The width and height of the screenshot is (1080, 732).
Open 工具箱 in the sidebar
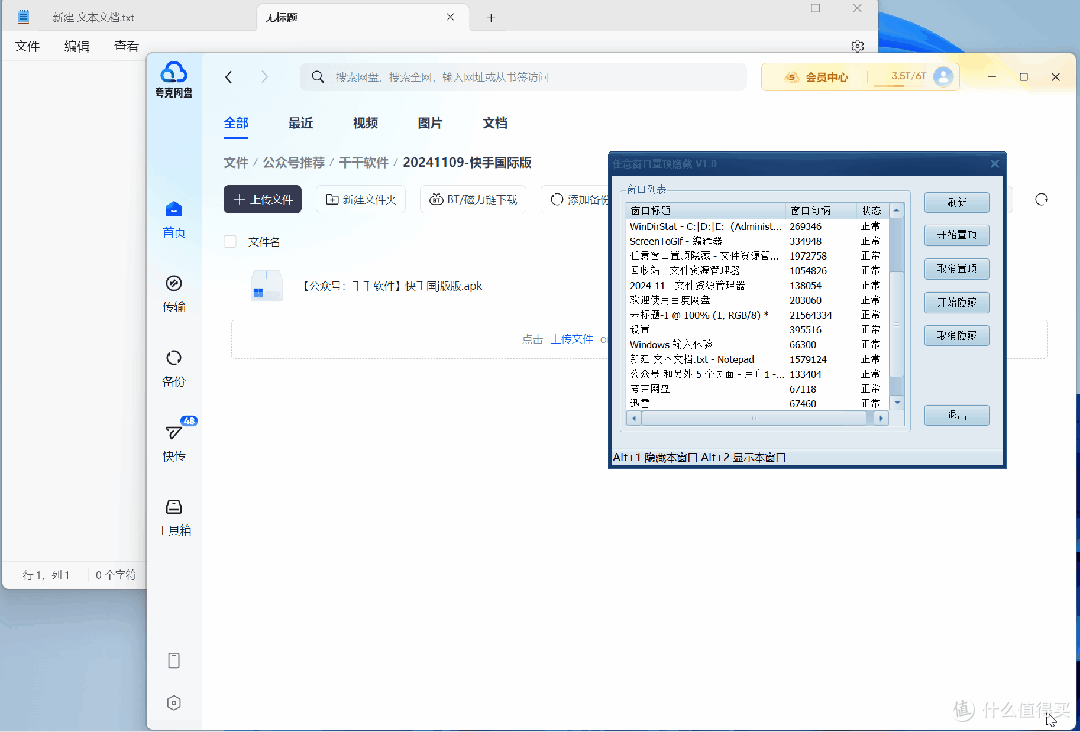point(174,518)
